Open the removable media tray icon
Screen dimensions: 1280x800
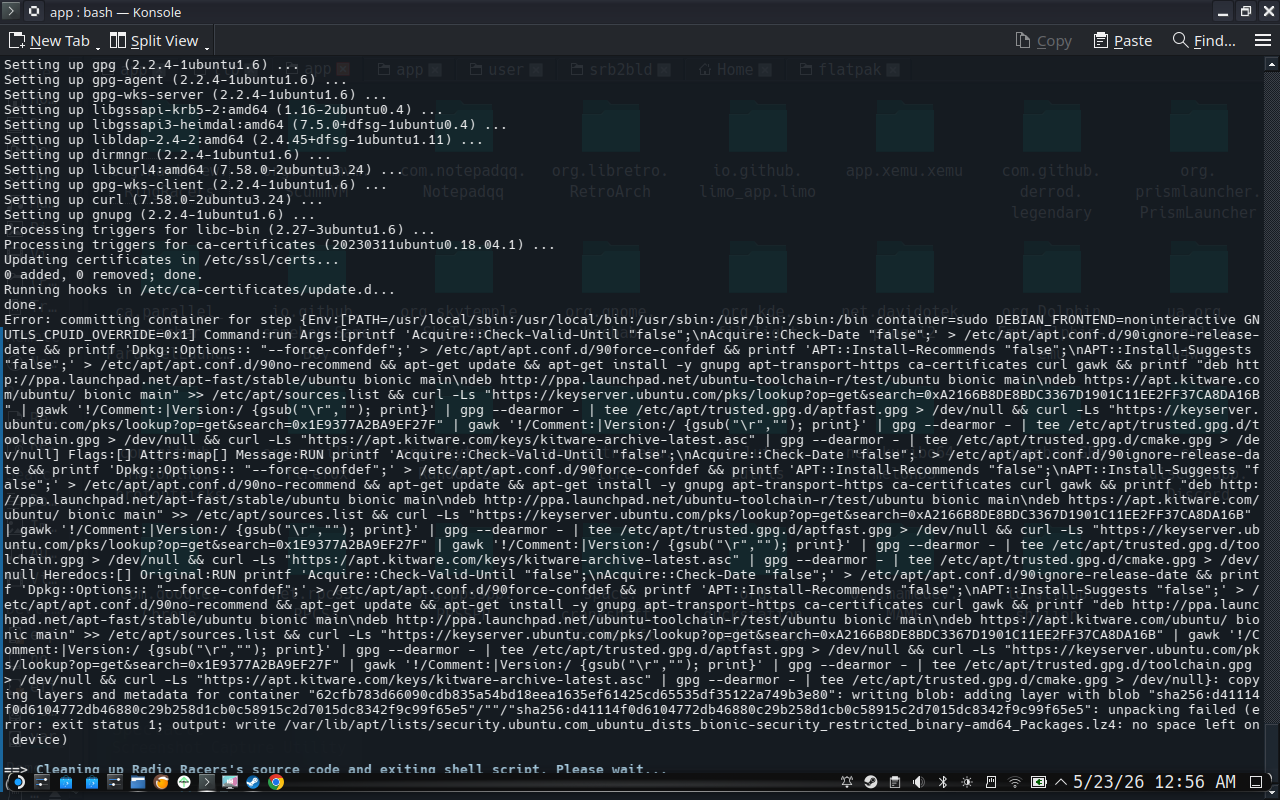[x=990, y=782]
